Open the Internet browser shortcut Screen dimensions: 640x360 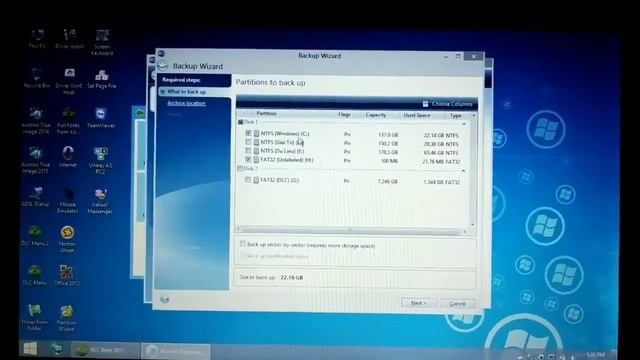68,157
